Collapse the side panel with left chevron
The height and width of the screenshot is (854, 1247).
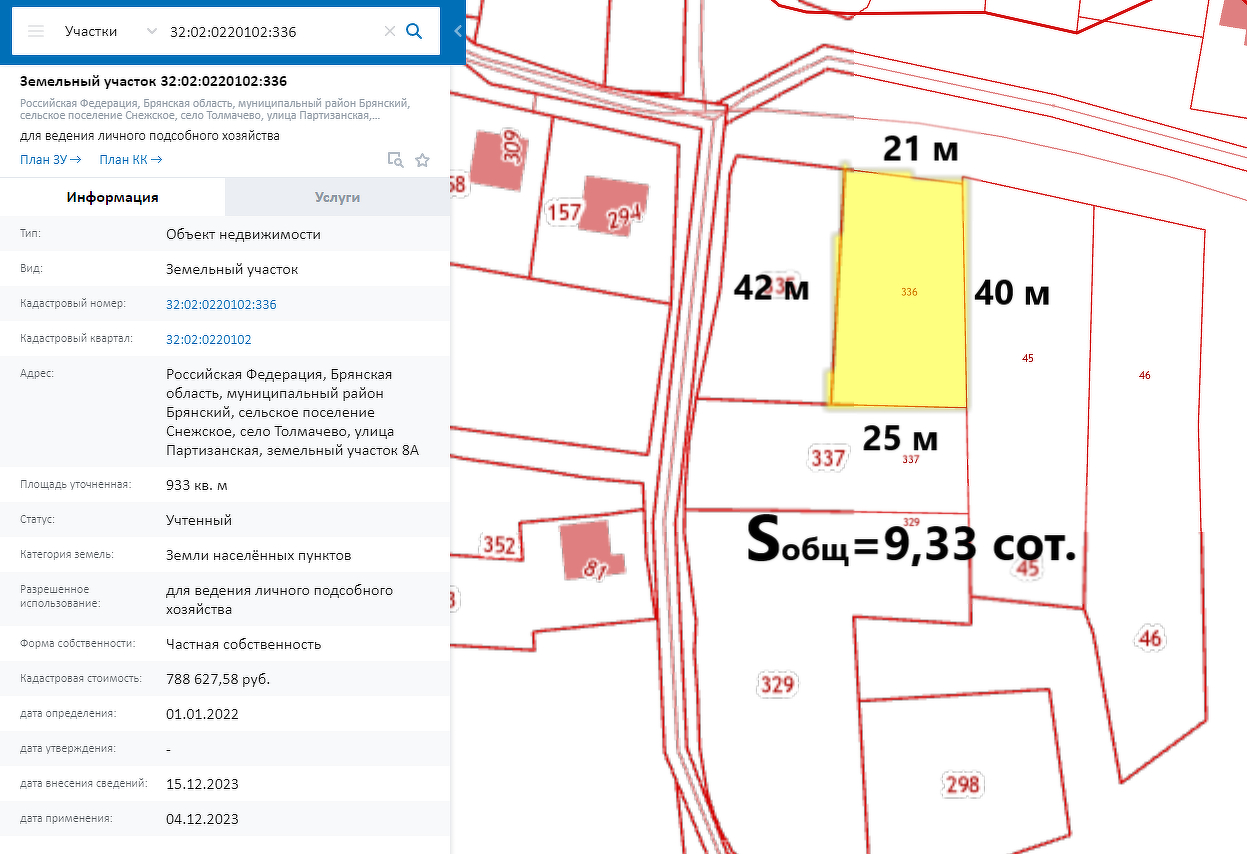point(458,31)
